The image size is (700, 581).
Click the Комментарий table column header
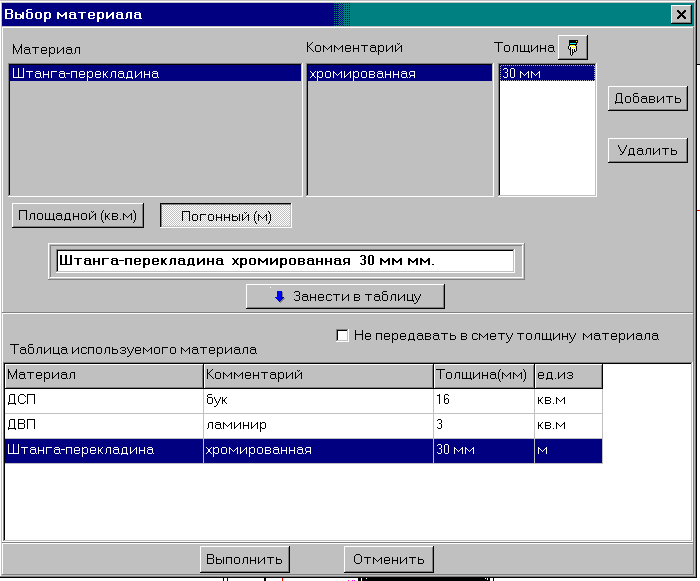click(318, 375)
